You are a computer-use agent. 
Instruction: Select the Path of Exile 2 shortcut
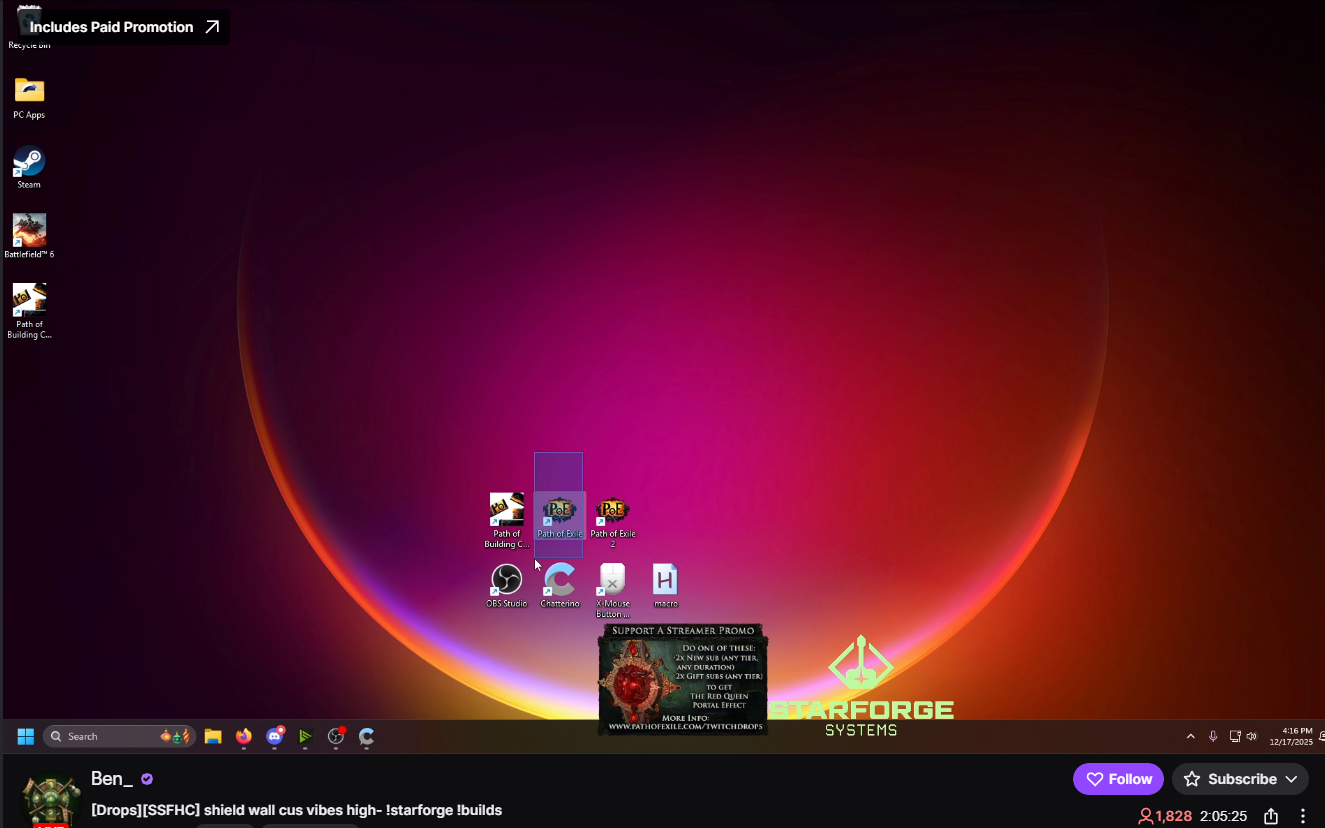pyautogui.click(x=612, y=522)
